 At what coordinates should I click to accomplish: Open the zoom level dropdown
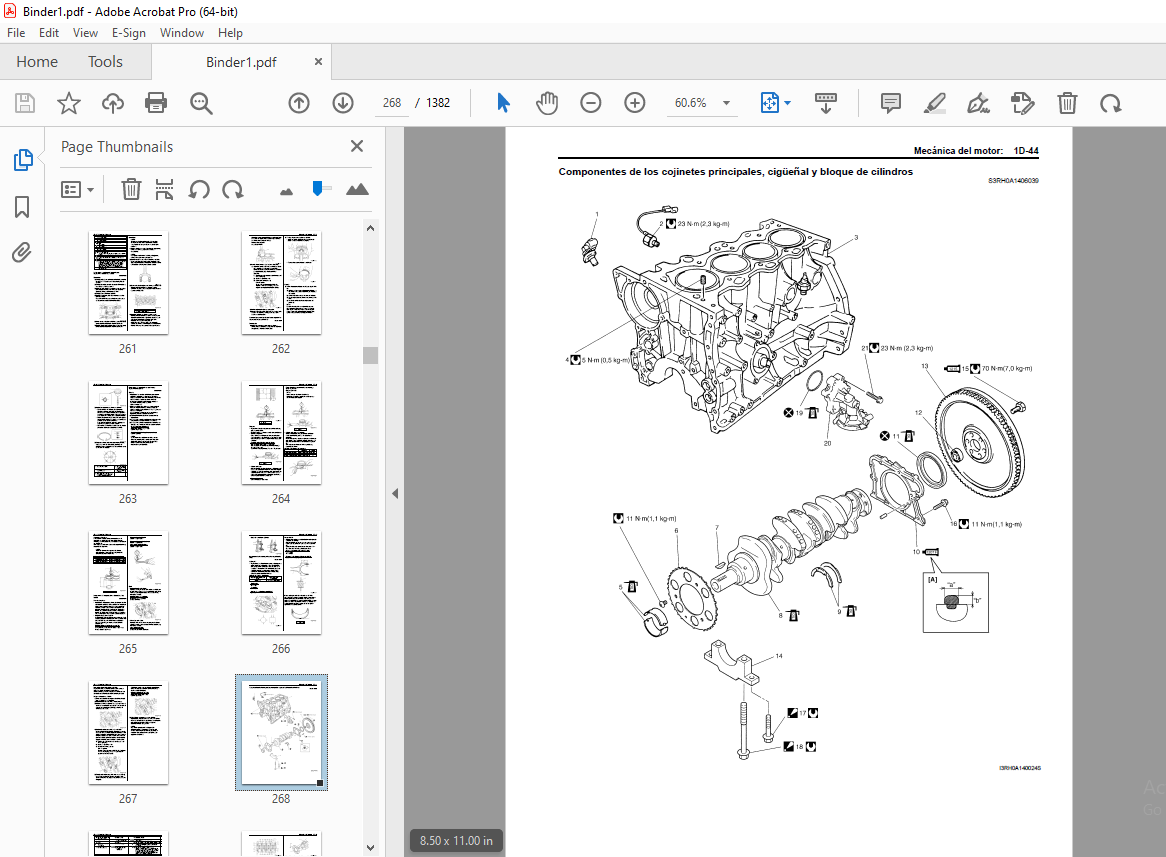[x=727, y=103]
